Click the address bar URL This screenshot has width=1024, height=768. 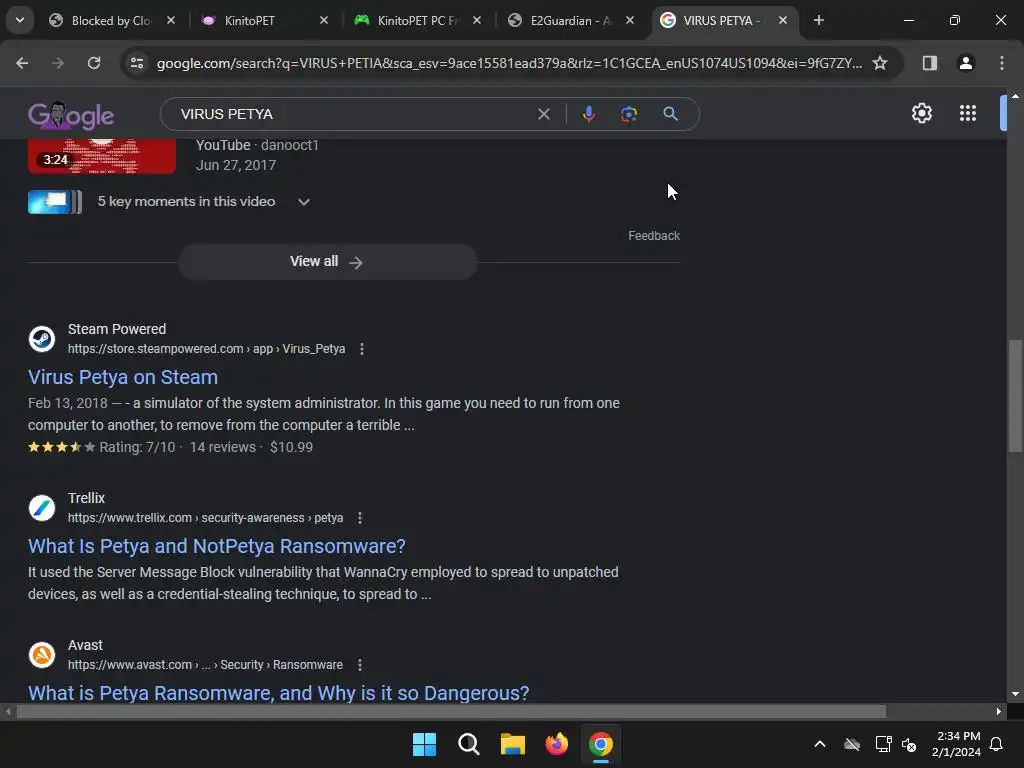(509, 63)
